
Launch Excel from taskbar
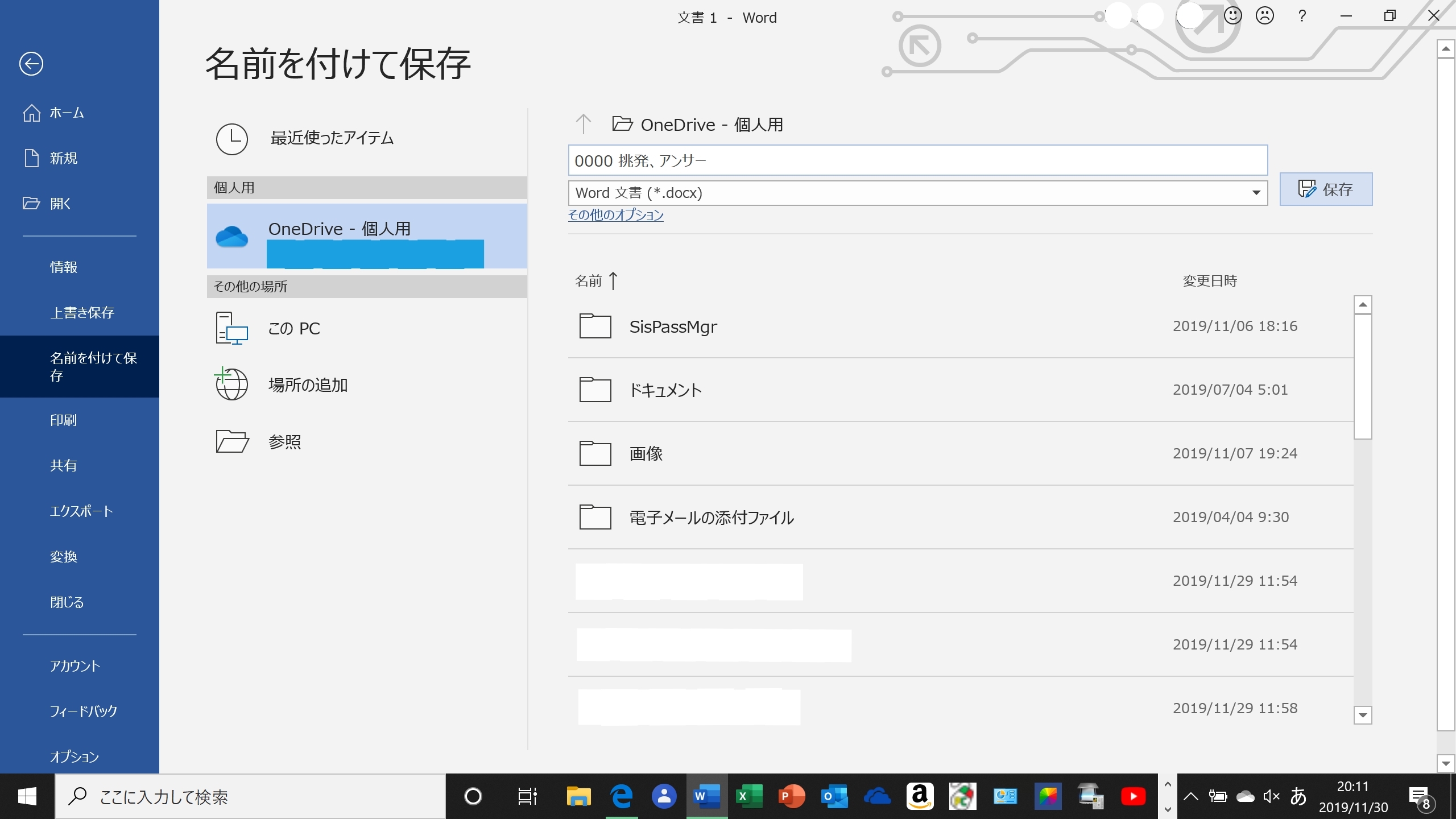pos(749,797)
